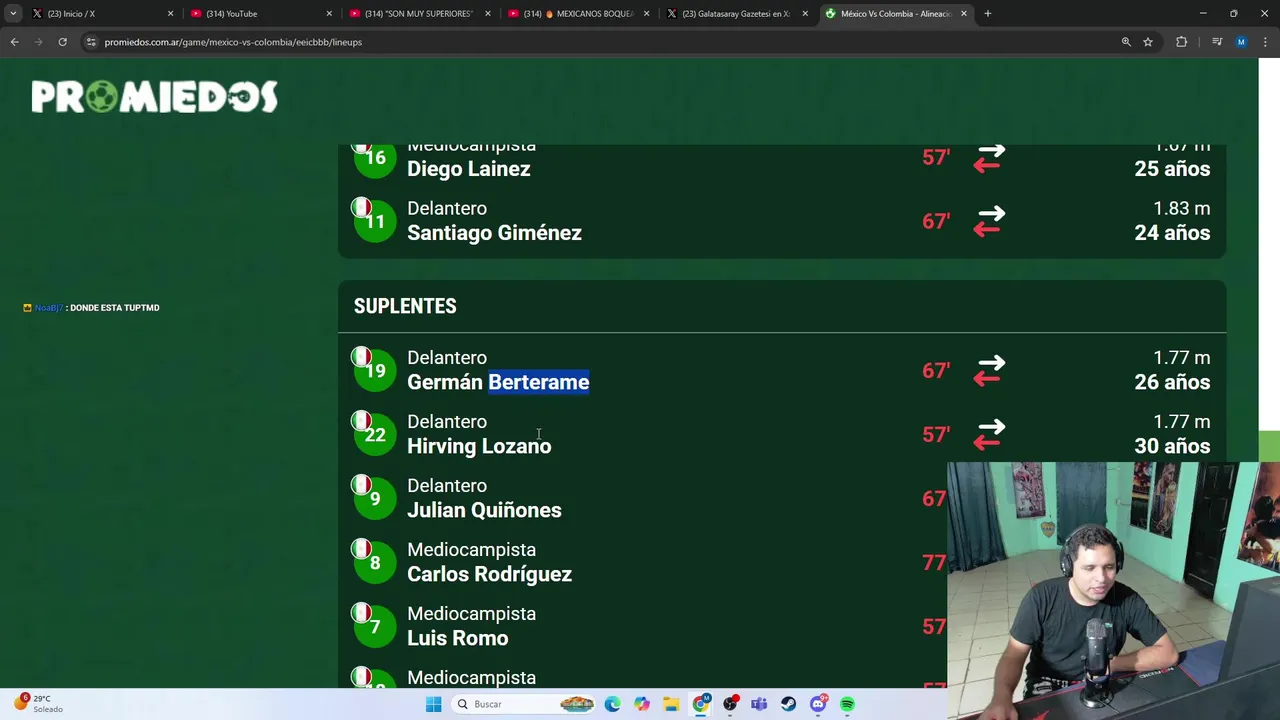1280x720 pixels.
Task: Click player name Diego Lainez
Action: (x=469, y=169)
